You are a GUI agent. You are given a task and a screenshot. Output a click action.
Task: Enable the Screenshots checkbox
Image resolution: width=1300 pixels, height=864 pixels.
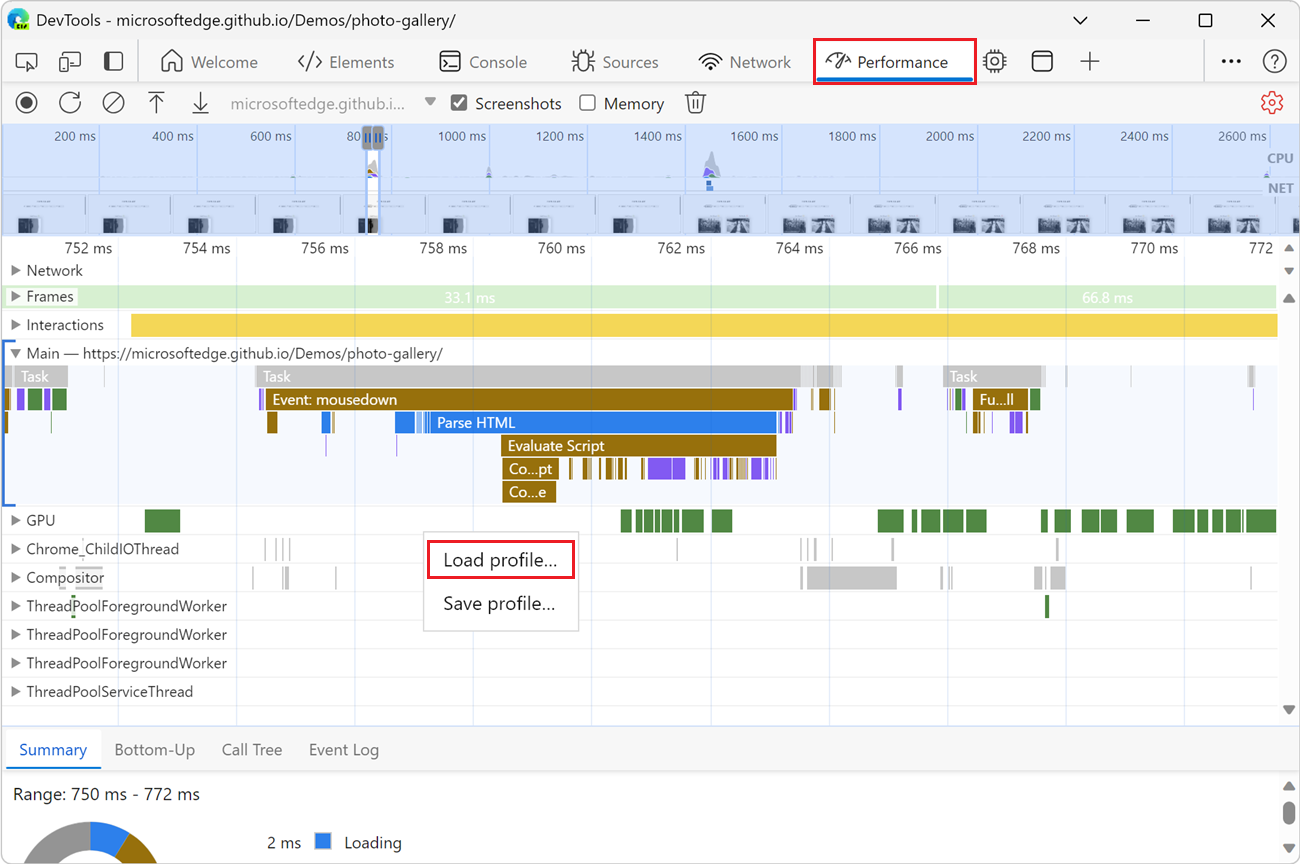pos(458,102)
